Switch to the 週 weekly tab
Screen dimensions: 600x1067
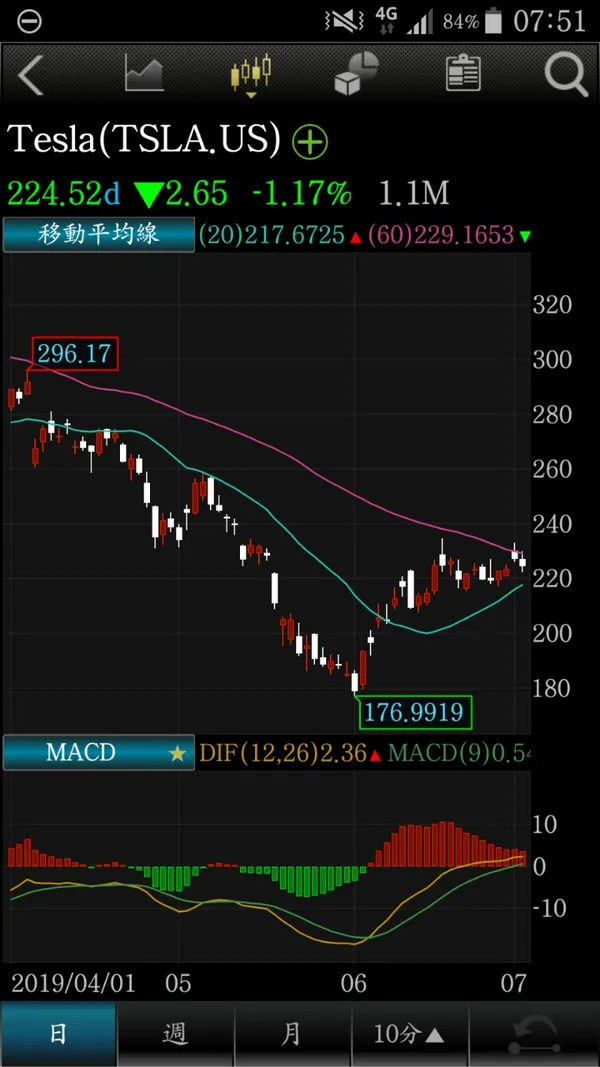click(175, 1034)
